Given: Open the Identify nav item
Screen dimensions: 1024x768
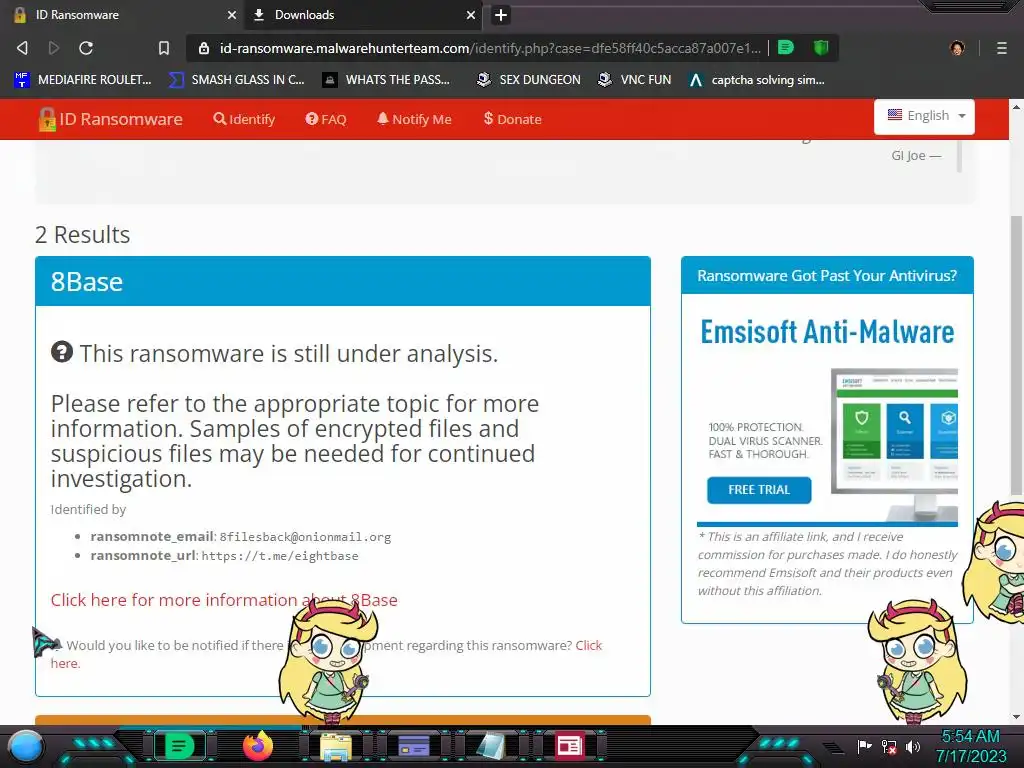Looking at the screenshot, I should pos(244,119).
